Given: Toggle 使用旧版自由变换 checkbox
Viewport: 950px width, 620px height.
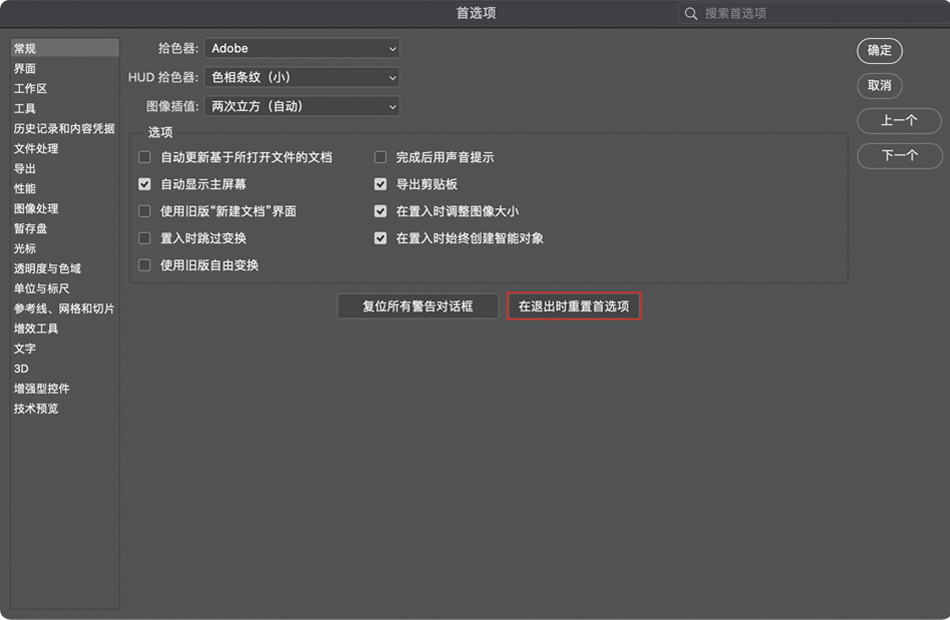Looking at the screenshot, I should click(x=144, y=265).
